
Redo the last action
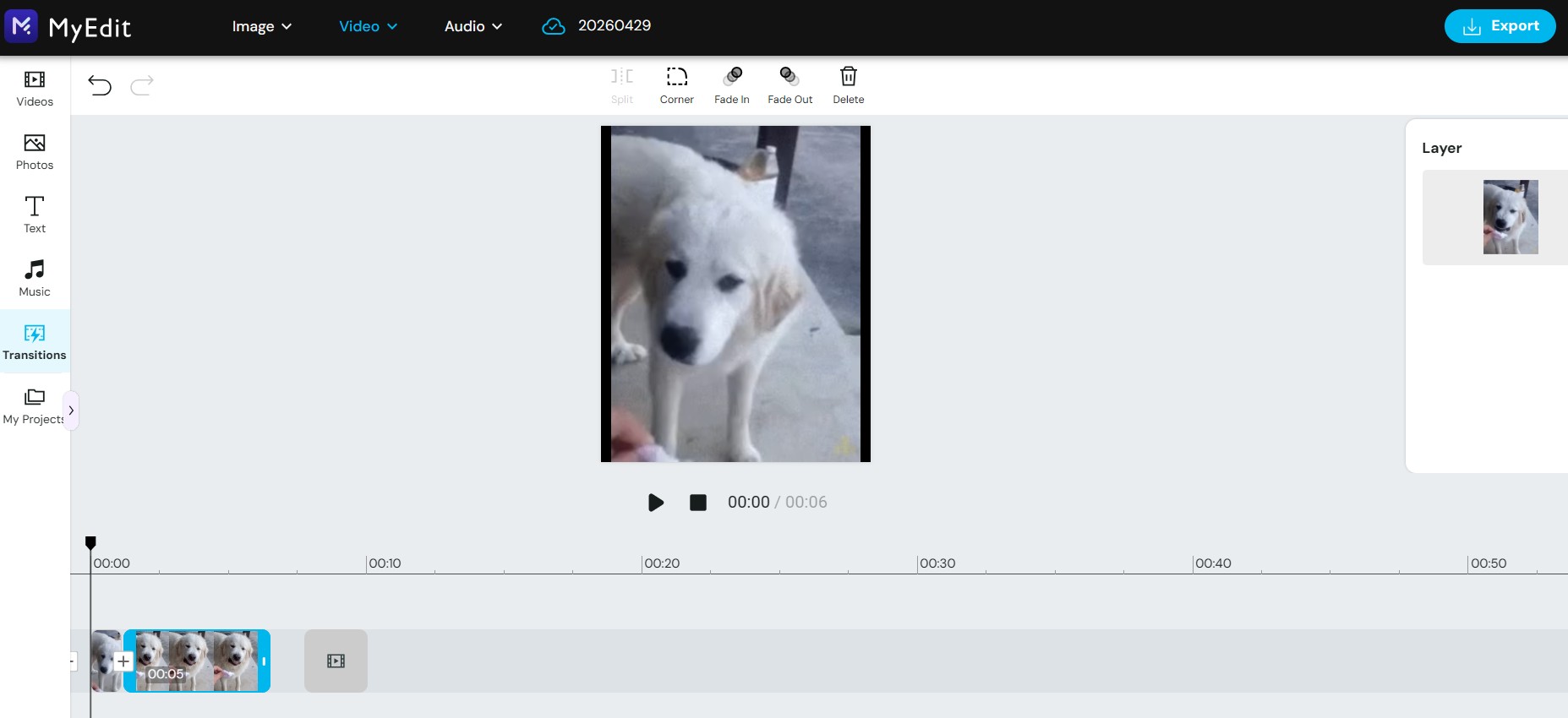(142, 84)
